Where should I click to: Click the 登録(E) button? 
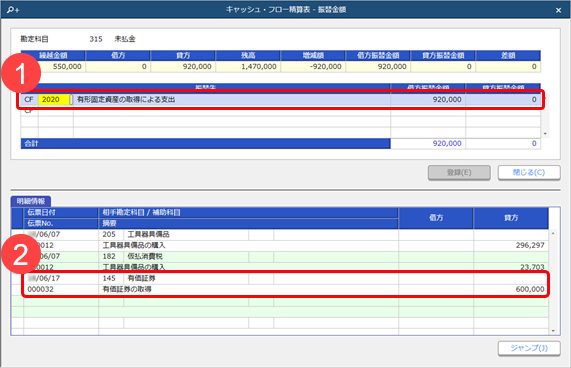pyautogui.click(x=459, y=173)
